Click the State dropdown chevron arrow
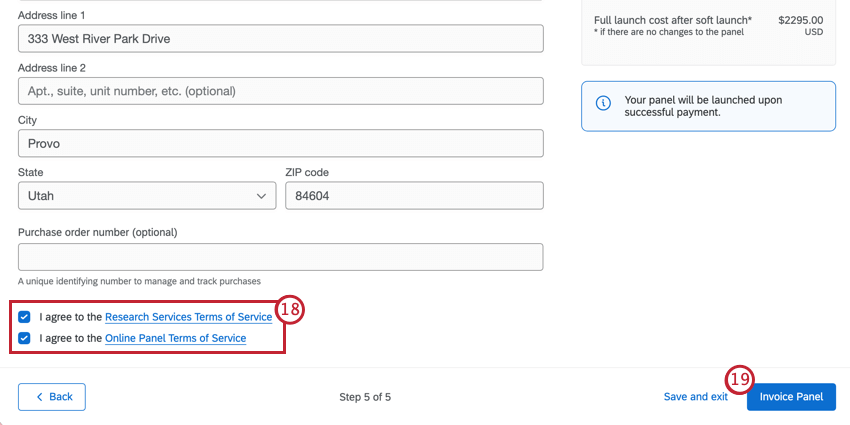This screenshot has width=850, height=425. coord(261,196)
